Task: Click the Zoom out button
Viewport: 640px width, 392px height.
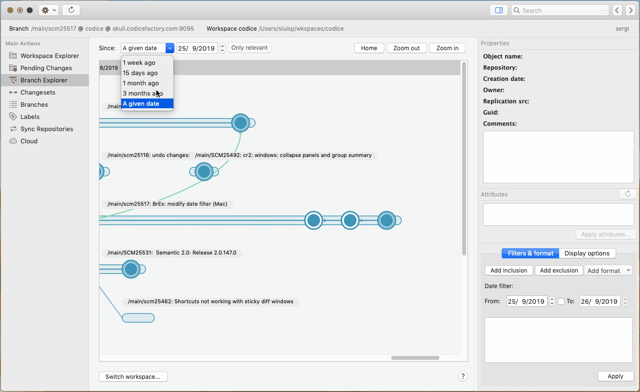Action: click(407, 48)
